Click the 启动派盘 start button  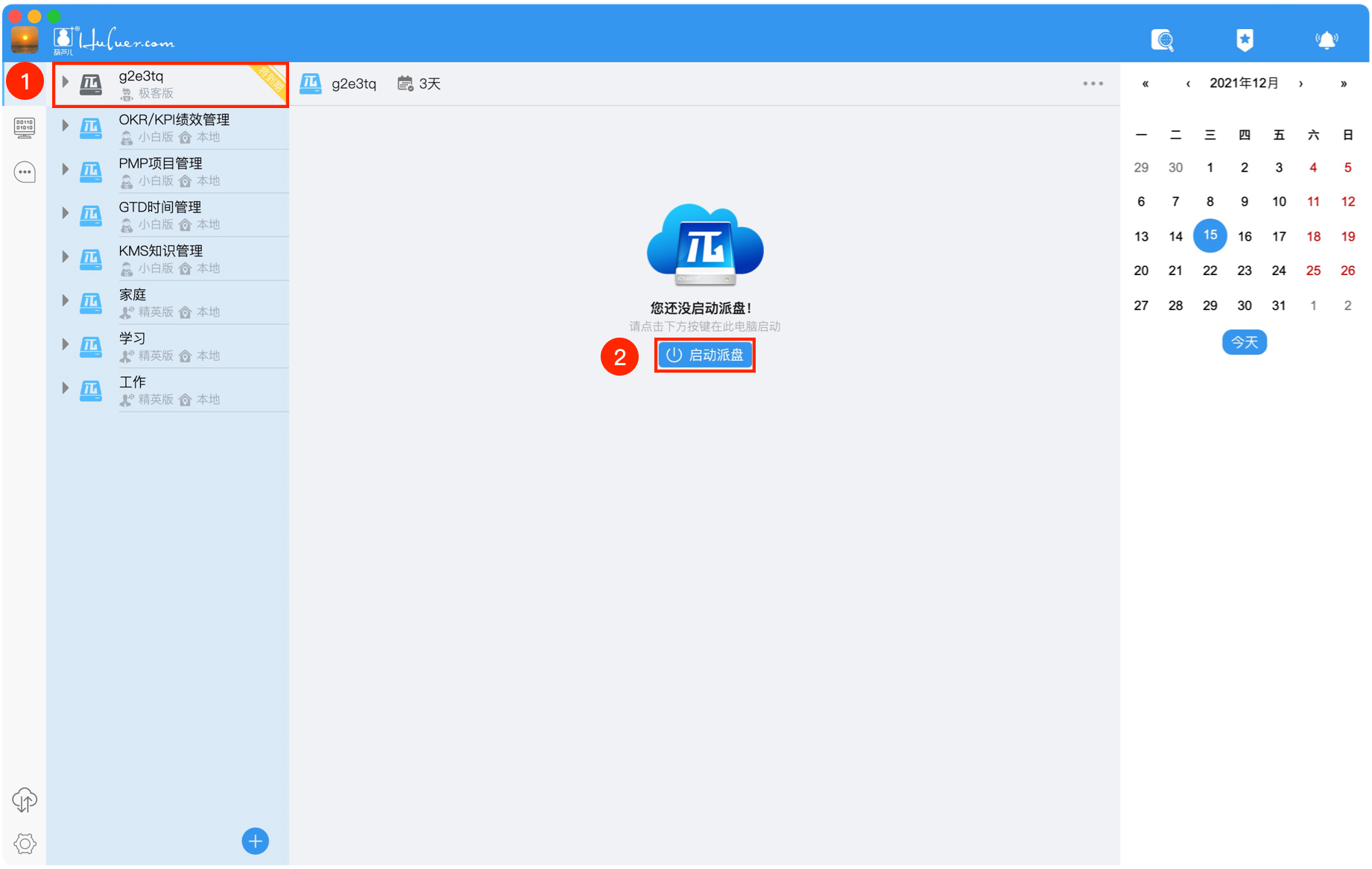[705, 355]
